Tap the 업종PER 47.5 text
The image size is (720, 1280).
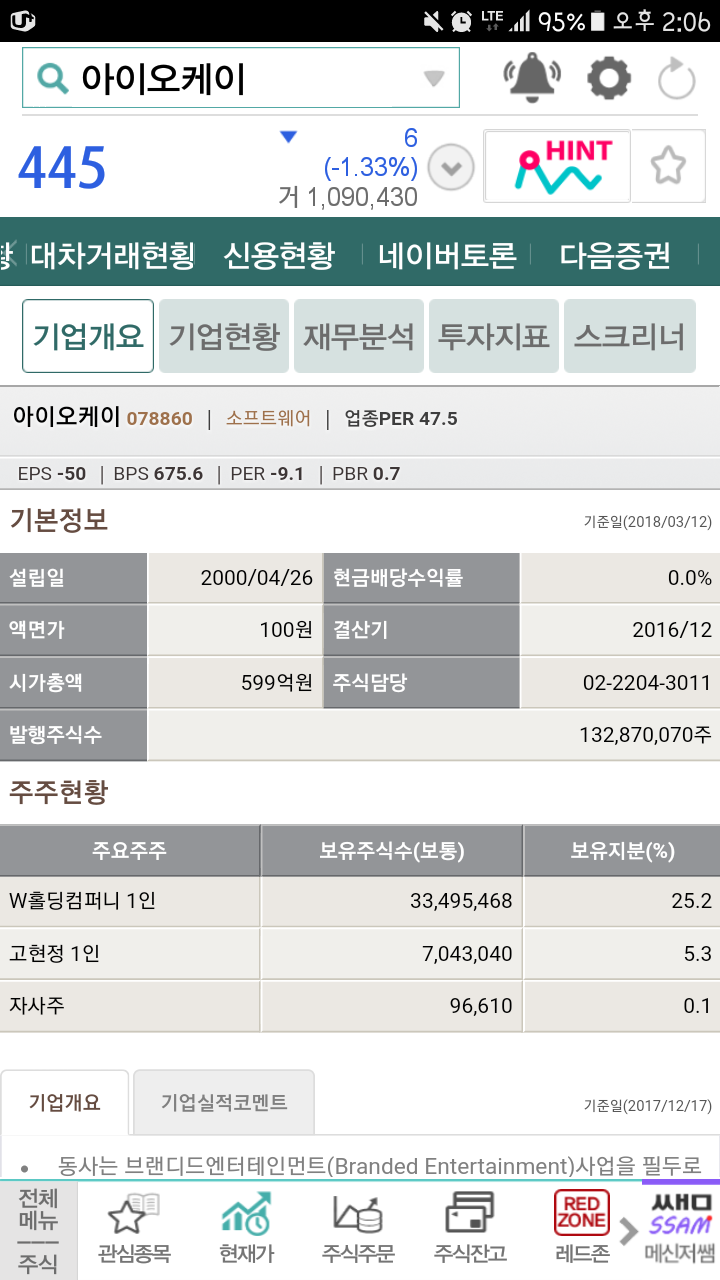coord(401,418)
